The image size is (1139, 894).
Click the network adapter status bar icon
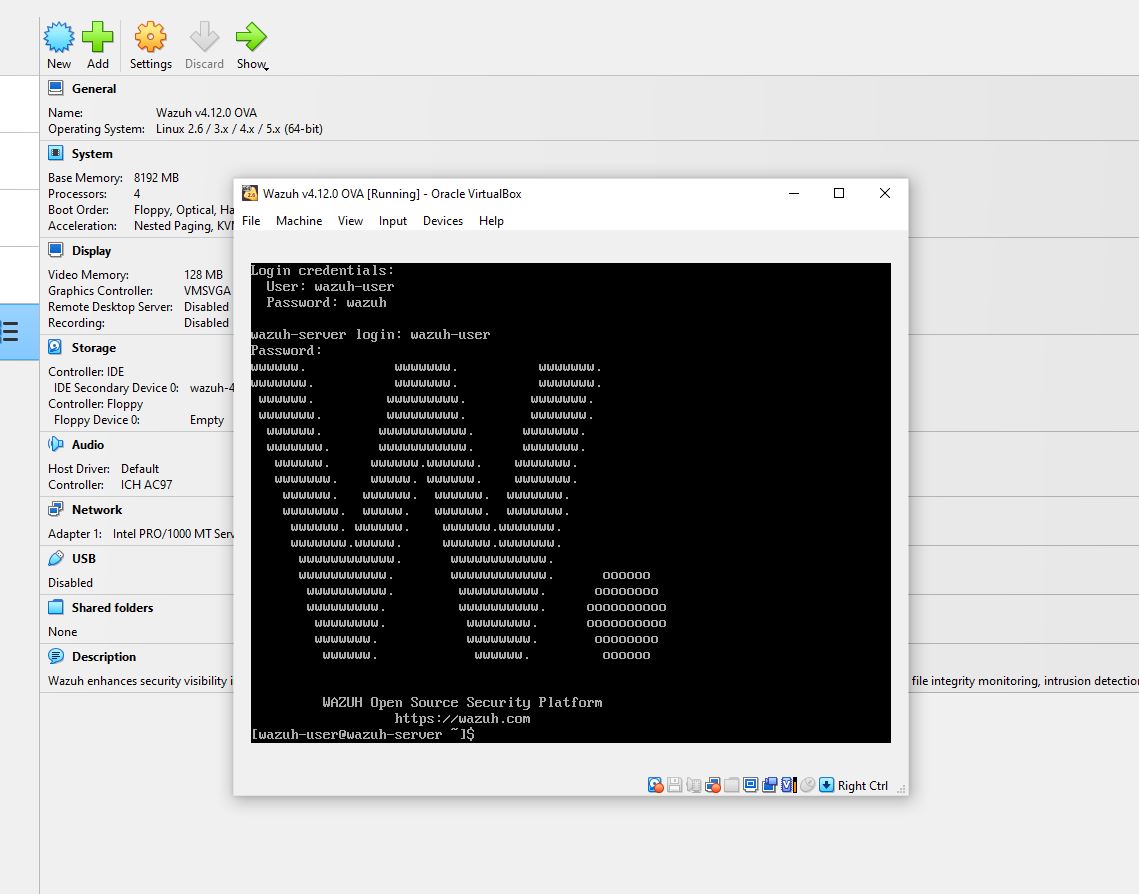(714, 785)
